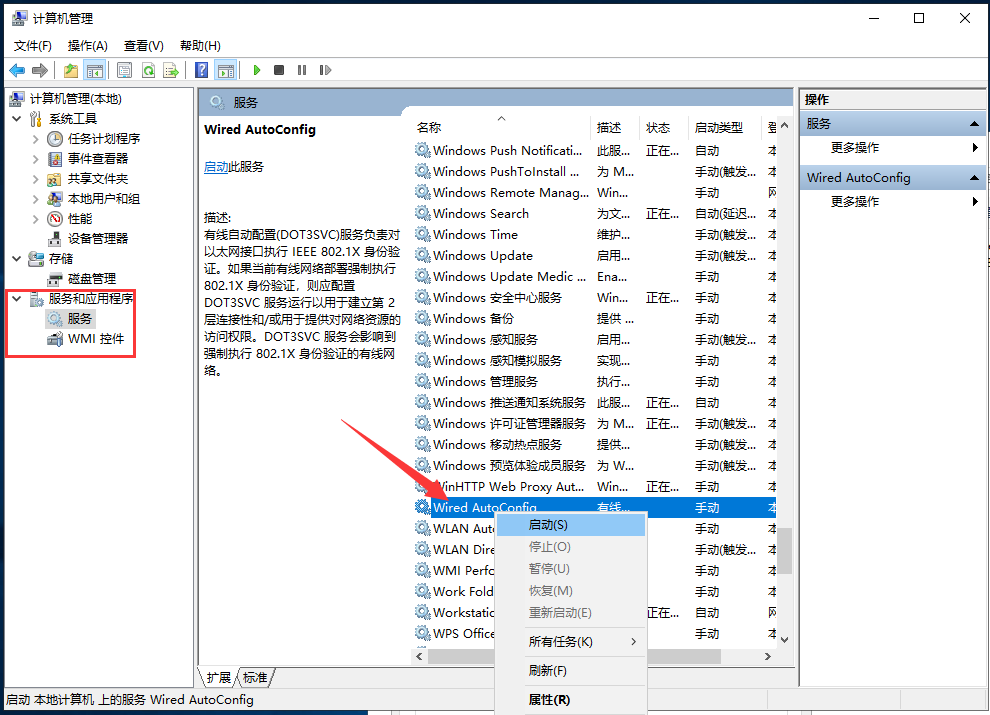Click horizontal scrollbar right arrow in services list
This screenshot has height=715, width=990.
768,656
